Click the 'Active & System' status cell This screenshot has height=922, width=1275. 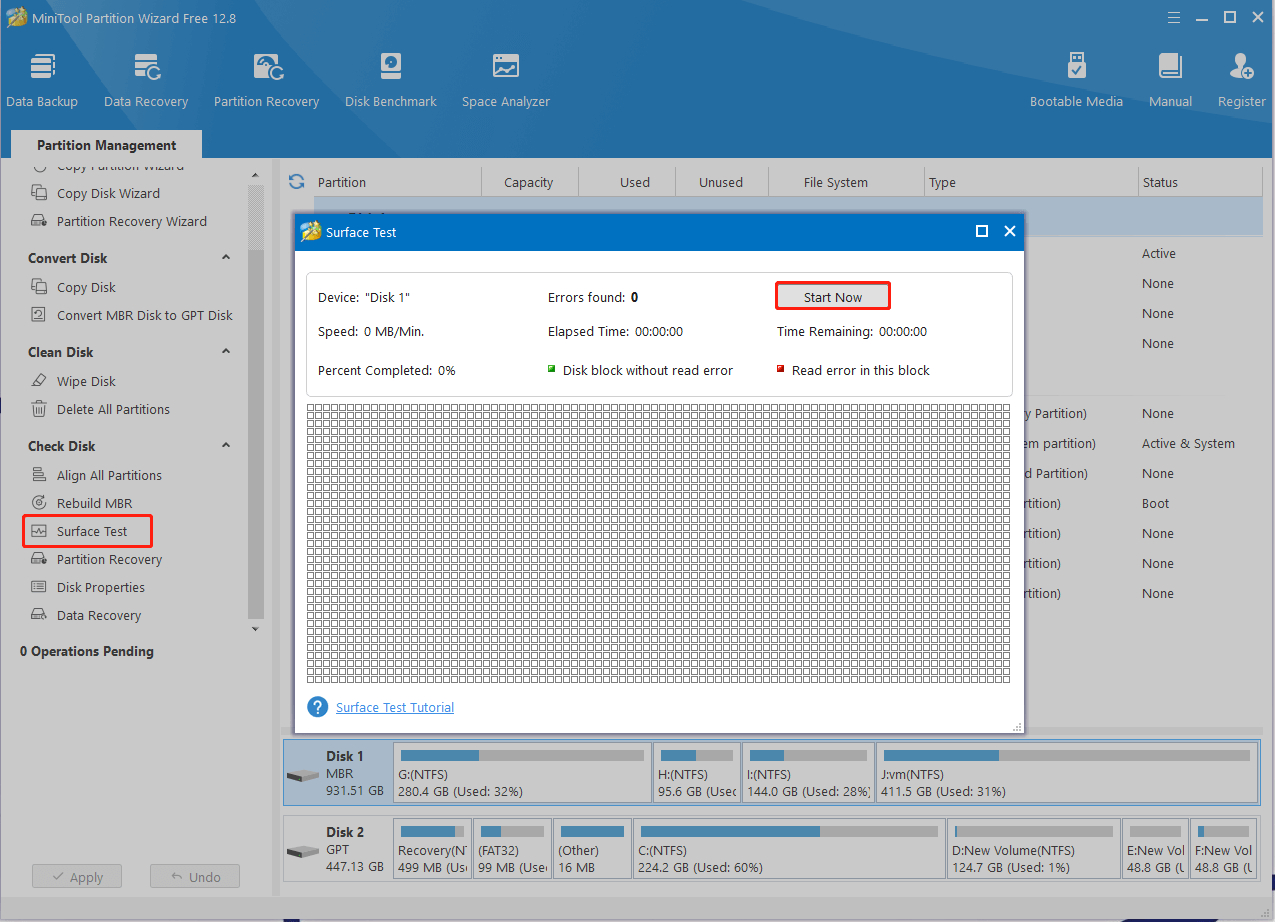[x=1188, y=444]
